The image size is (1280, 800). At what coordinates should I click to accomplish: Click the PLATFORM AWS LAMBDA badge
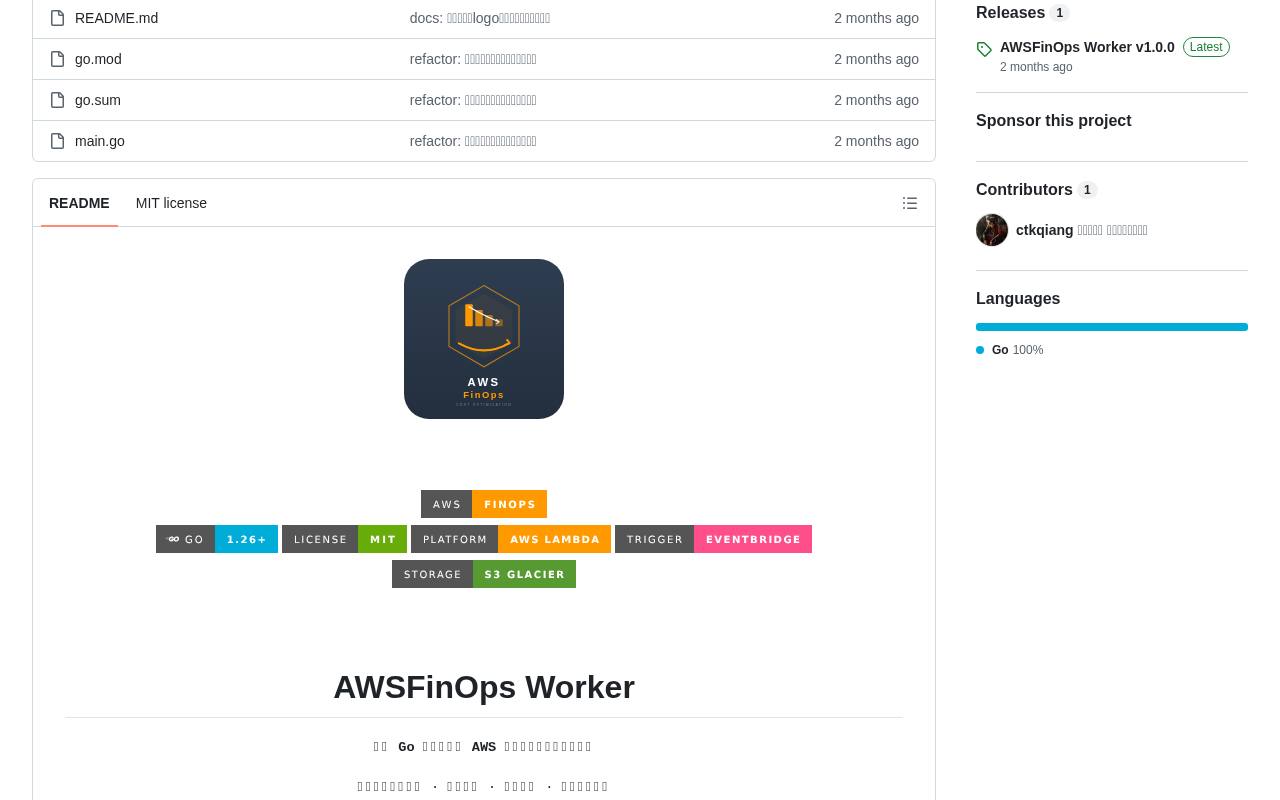point(511,539)
